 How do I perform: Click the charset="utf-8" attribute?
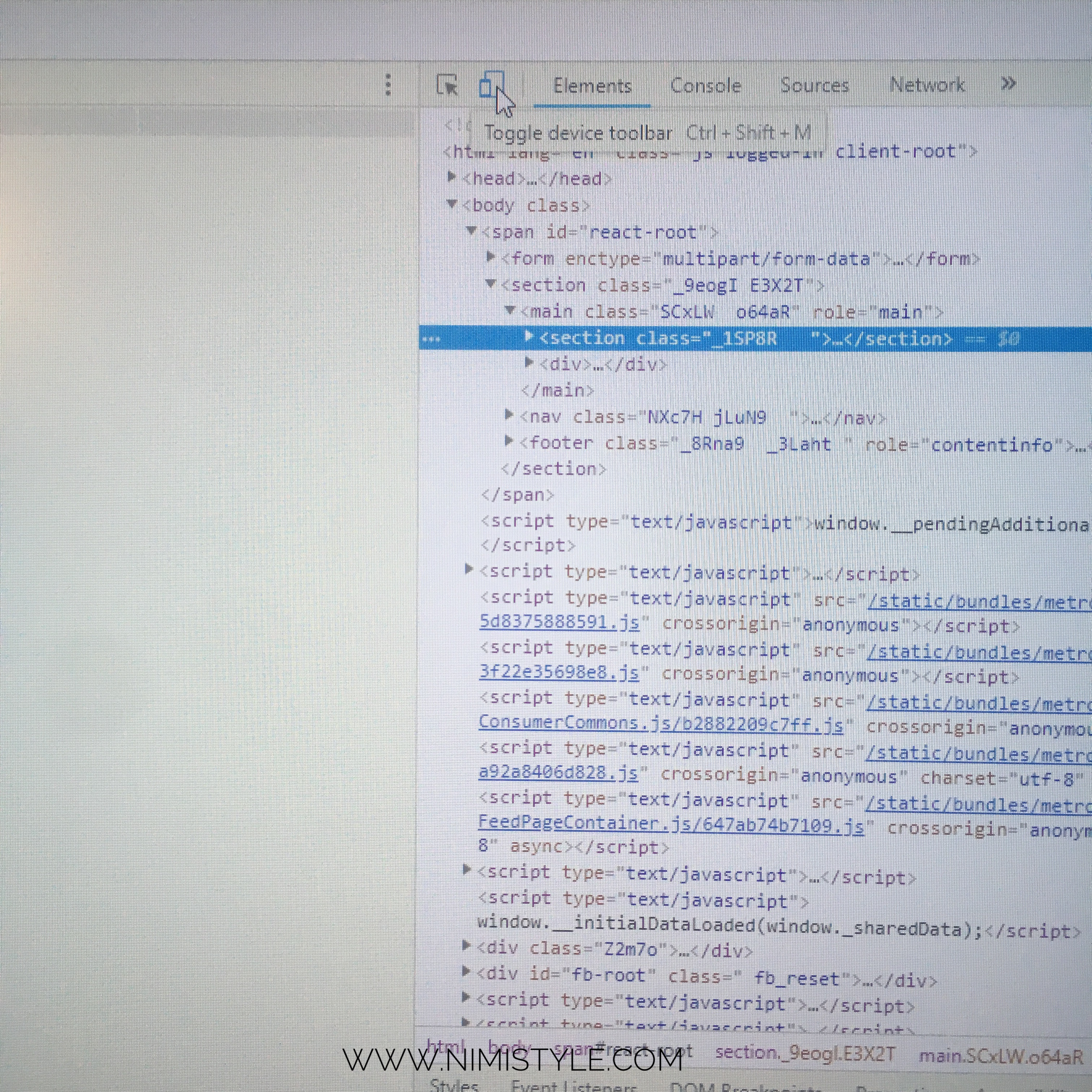[1002, 778]
